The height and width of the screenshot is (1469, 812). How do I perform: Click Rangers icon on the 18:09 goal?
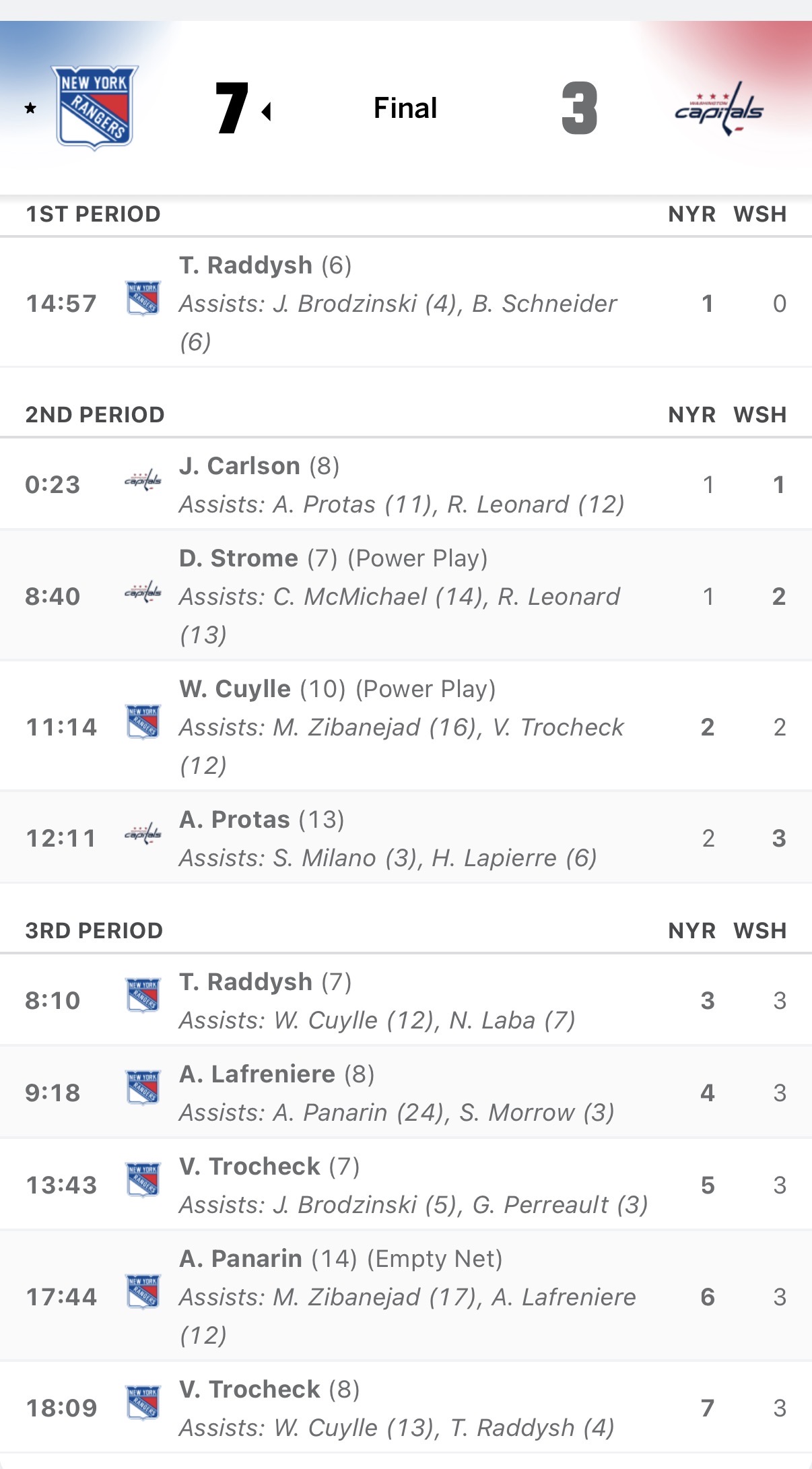click(x=143, y=1403)
